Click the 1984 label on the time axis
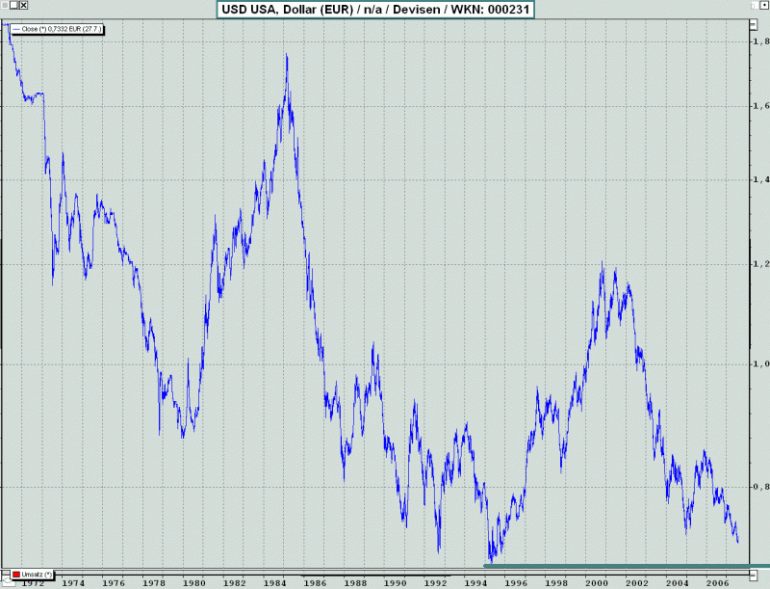Screen dimensions: 770x589 [x=275, y=583]
